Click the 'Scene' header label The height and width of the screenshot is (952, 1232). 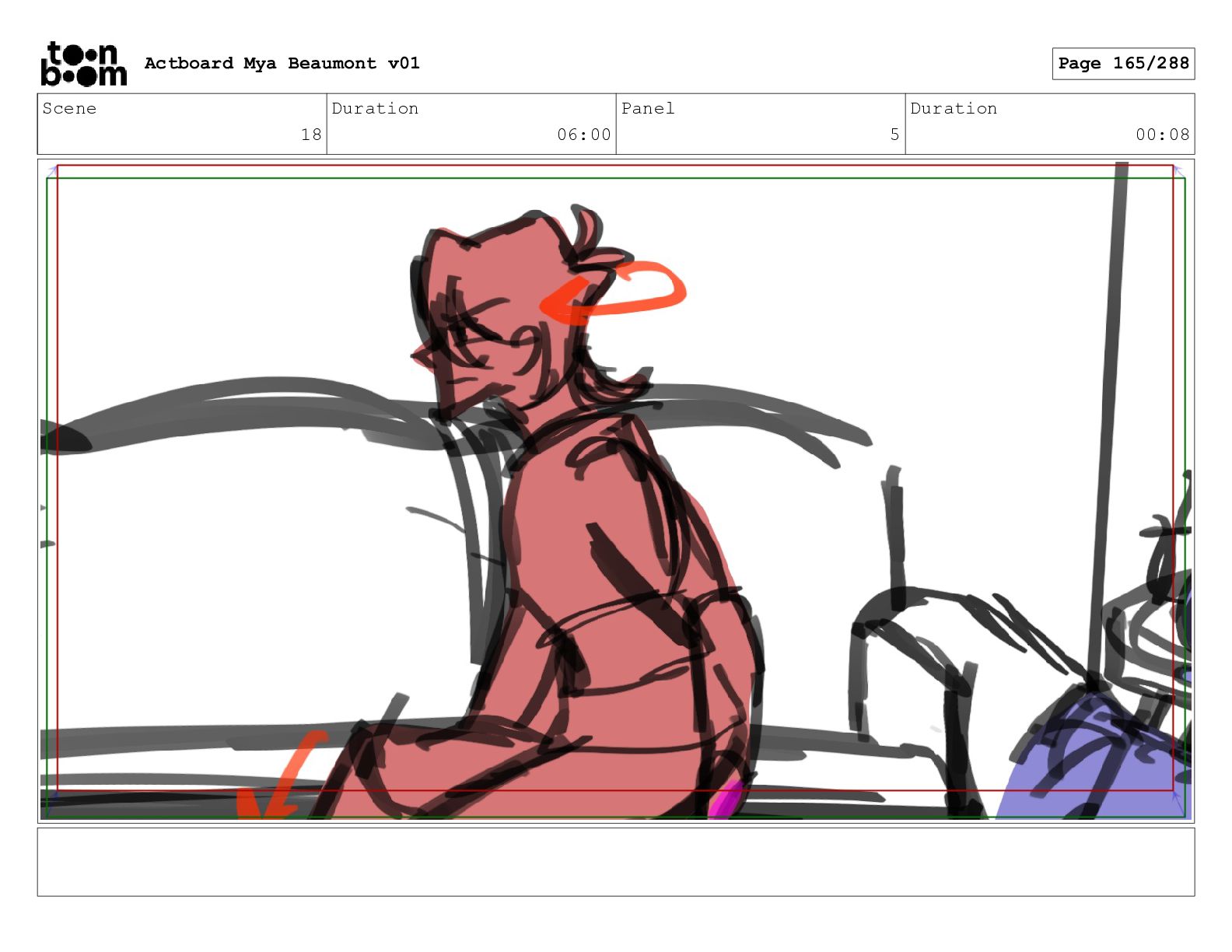(69, 108)
